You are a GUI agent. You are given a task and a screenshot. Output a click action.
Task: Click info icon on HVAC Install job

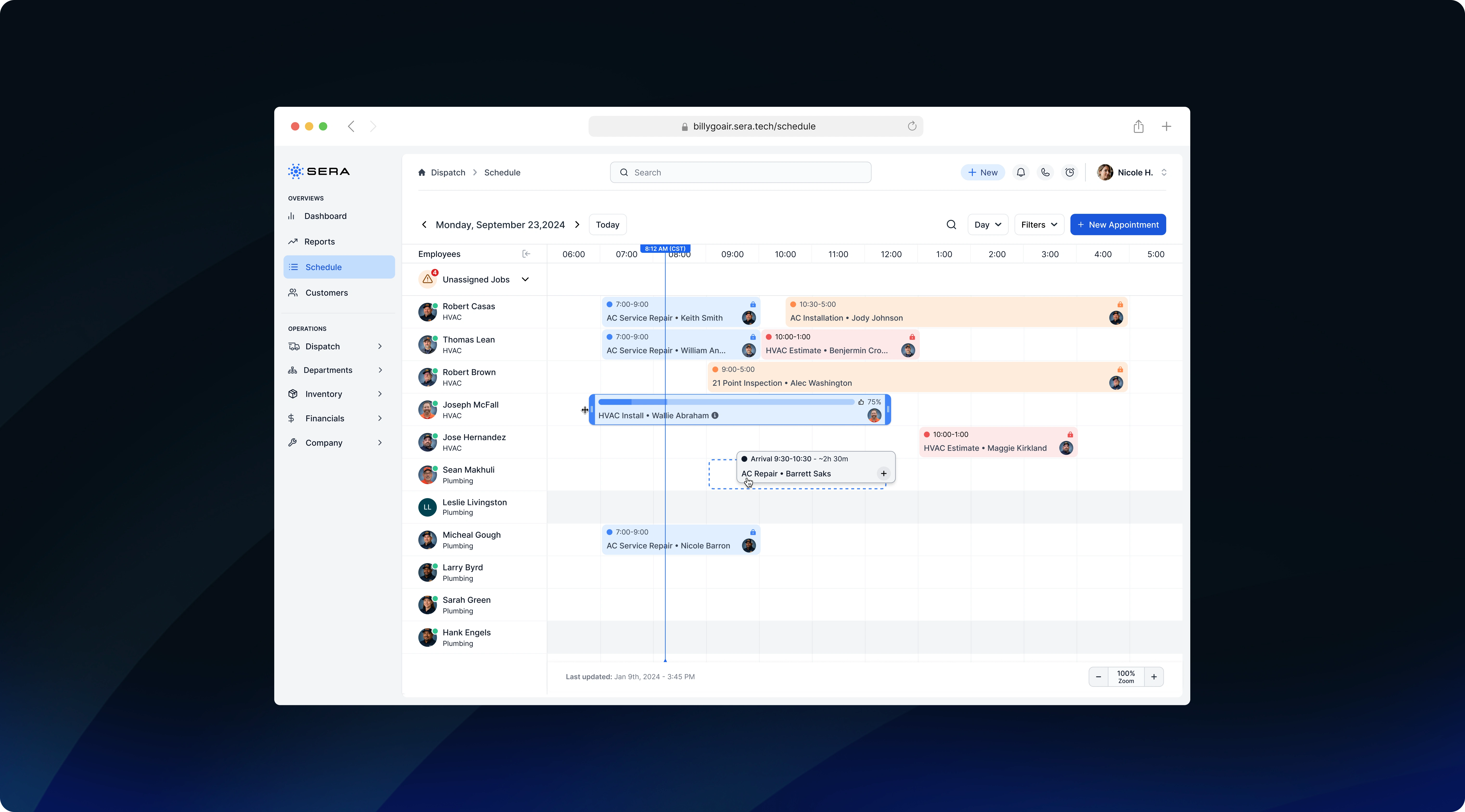coord(715,416)
